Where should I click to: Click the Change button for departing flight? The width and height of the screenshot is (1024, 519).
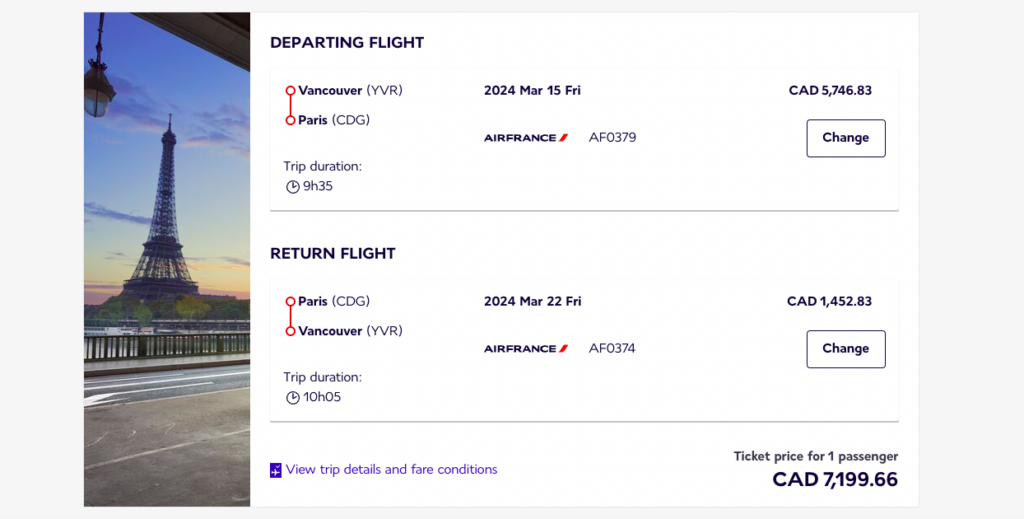(x=845, y=138)
